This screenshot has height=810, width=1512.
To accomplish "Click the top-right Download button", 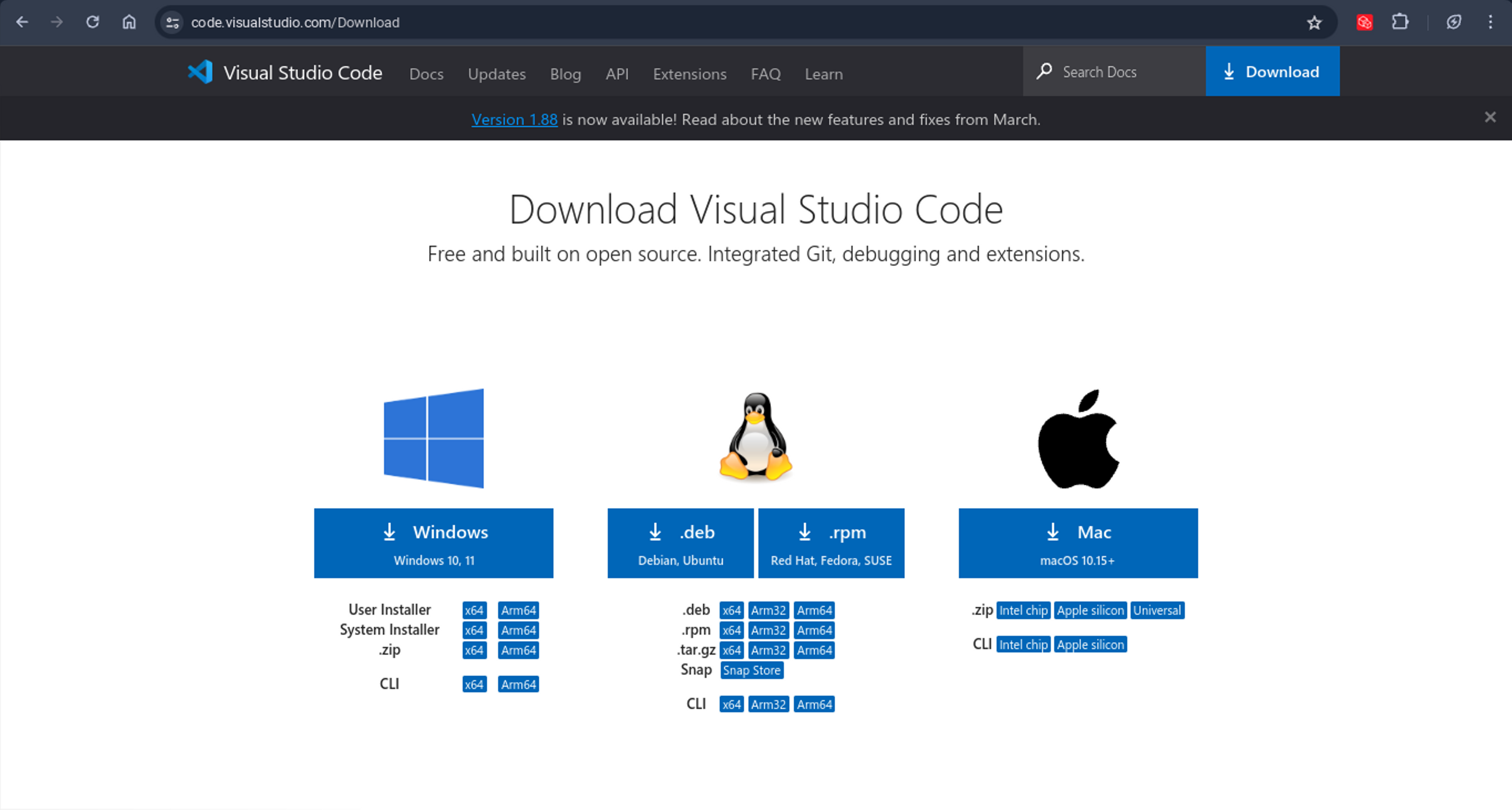I will tap(1273, 72).
